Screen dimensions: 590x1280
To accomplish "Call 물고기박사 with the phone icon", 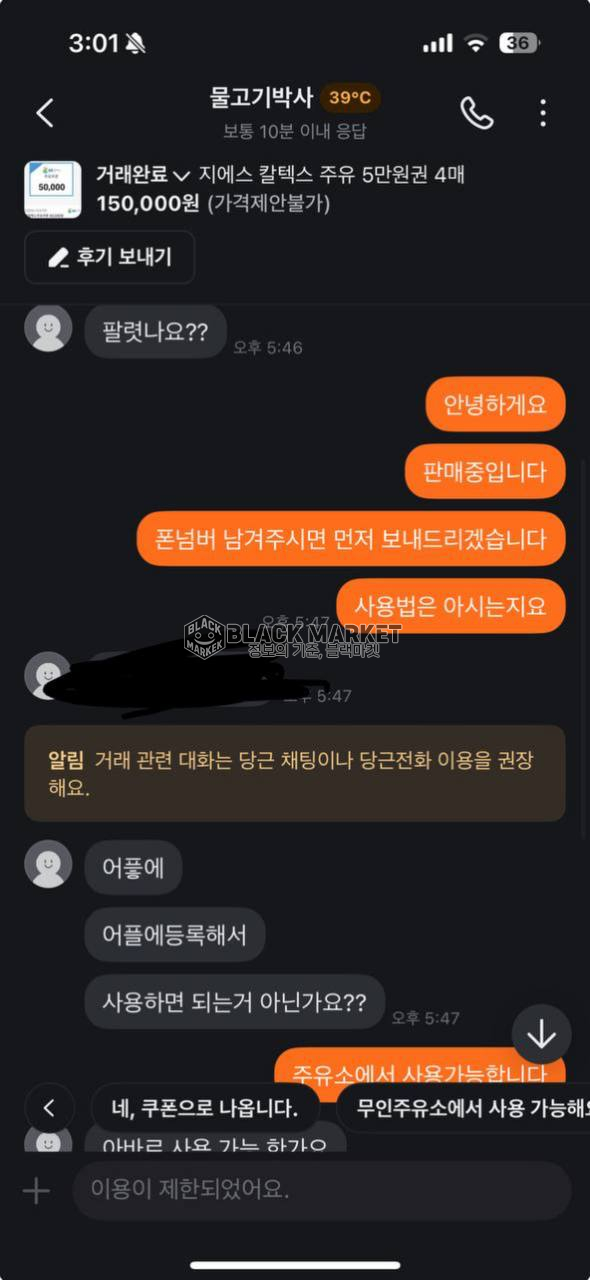I will point(477,113).
